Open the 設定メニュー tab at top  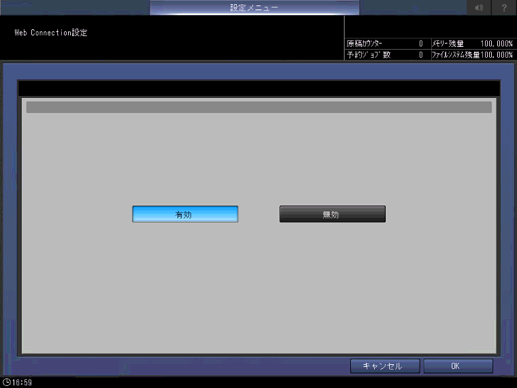[254, 7]
